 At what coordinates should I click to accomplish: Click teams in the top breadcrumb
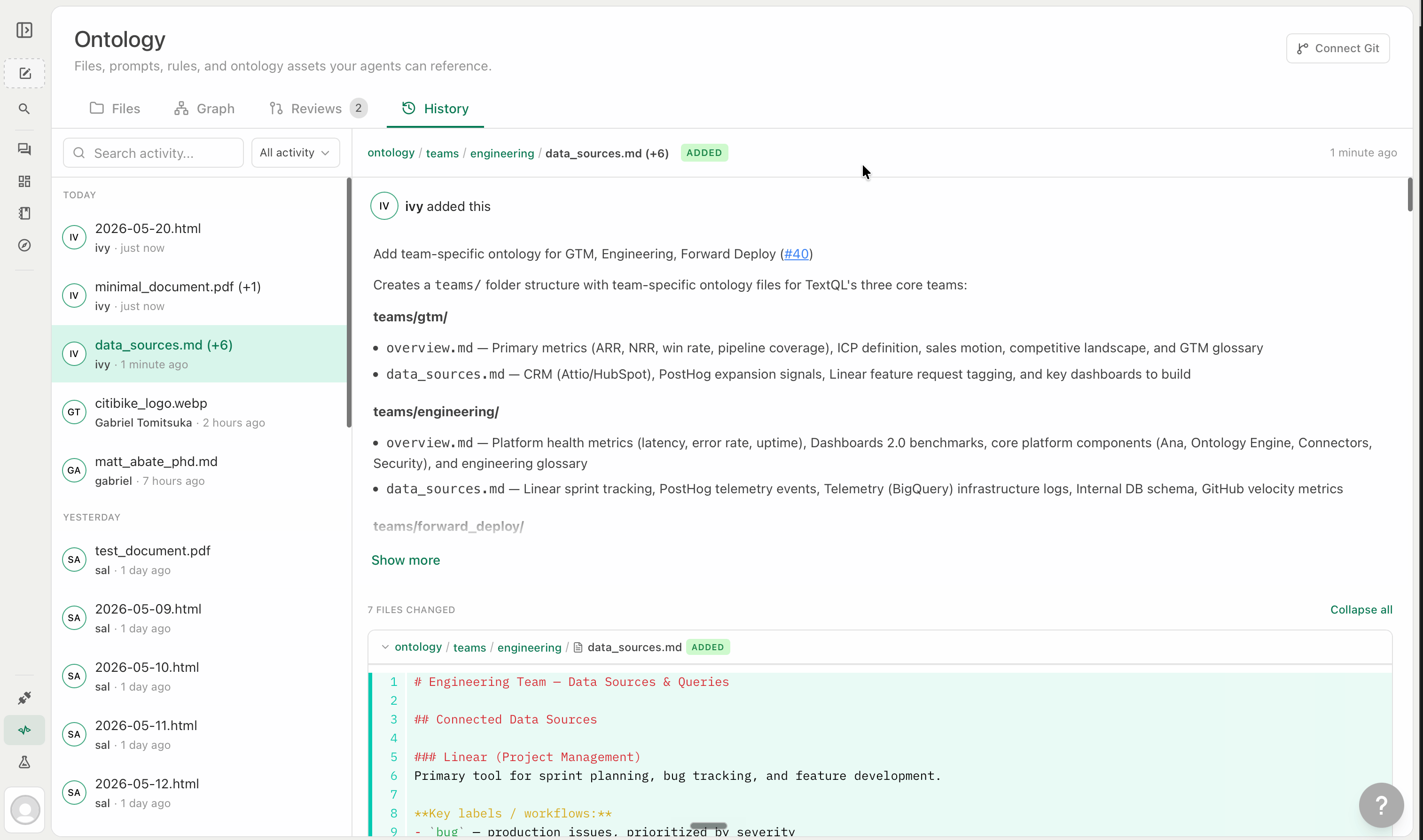[442, 154]
